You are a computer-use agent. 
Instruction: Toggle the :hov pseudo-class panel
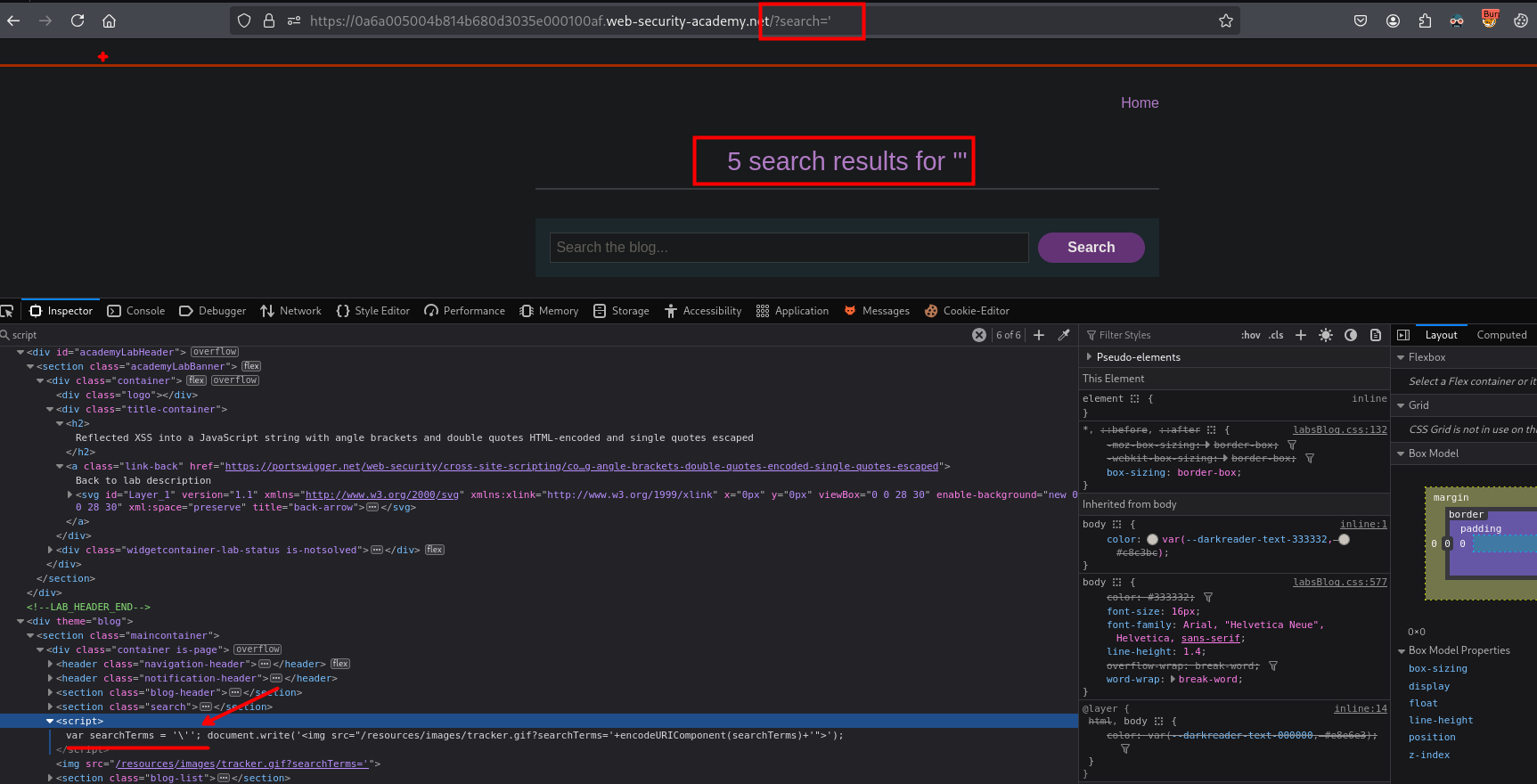pos(1250,335)
